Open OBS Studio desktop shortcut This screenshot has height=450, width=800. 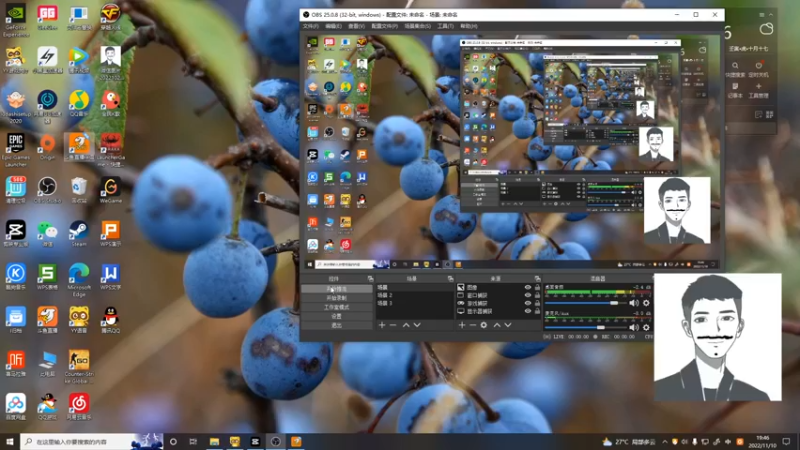pos(47,189)
